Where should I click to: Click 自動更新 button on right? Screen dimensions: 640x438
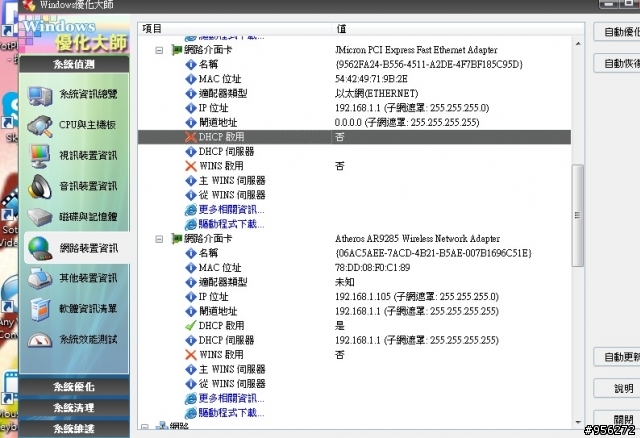point(617,357)
